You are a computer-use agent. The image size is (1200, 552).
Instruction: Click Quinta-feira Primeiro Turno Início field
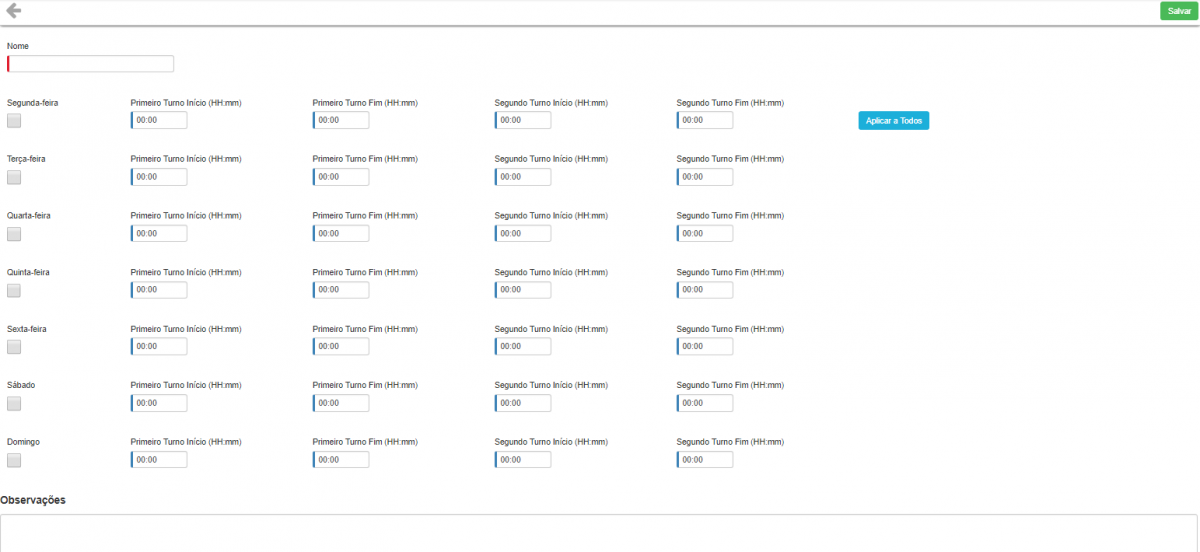(159, 290)
